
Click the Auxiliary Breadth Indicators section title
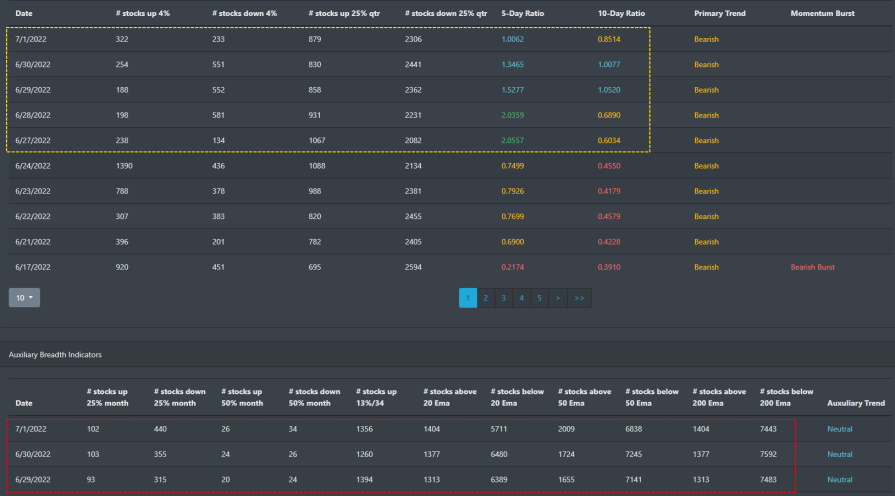coord(55,355)
